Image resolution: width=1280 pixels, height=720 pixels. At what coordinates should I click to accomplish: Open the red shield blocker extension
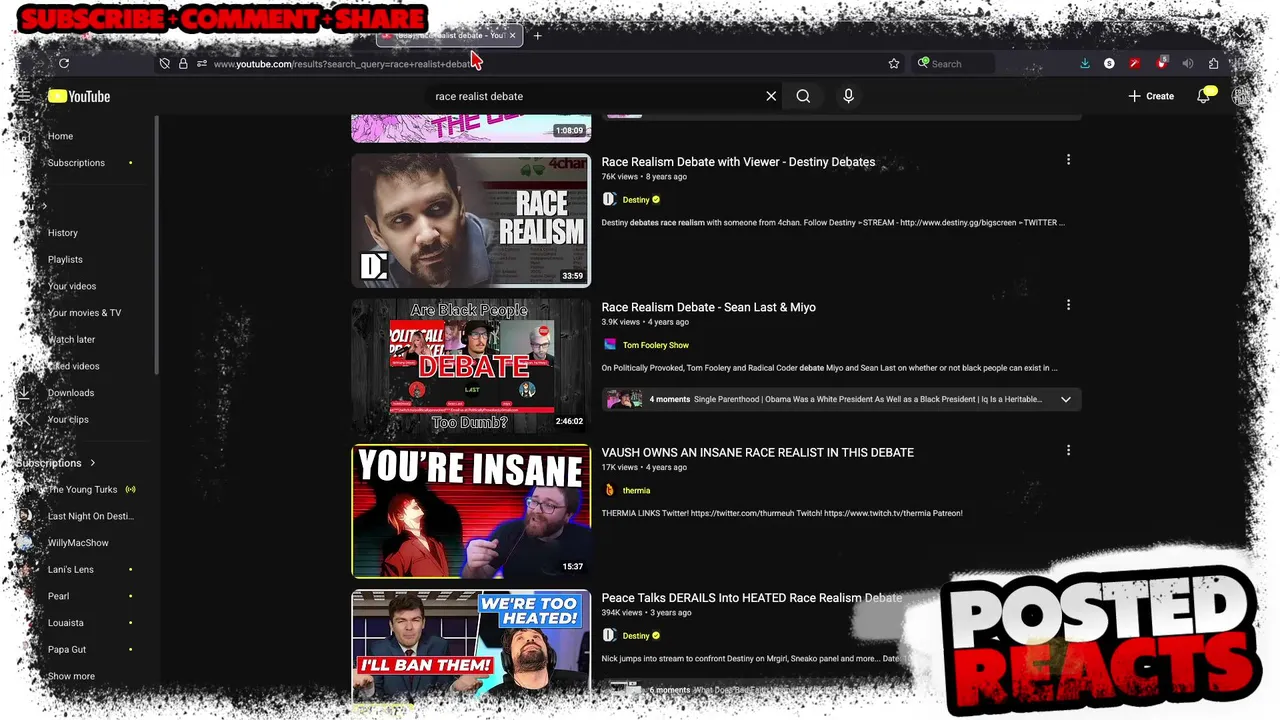[1161, 63]
